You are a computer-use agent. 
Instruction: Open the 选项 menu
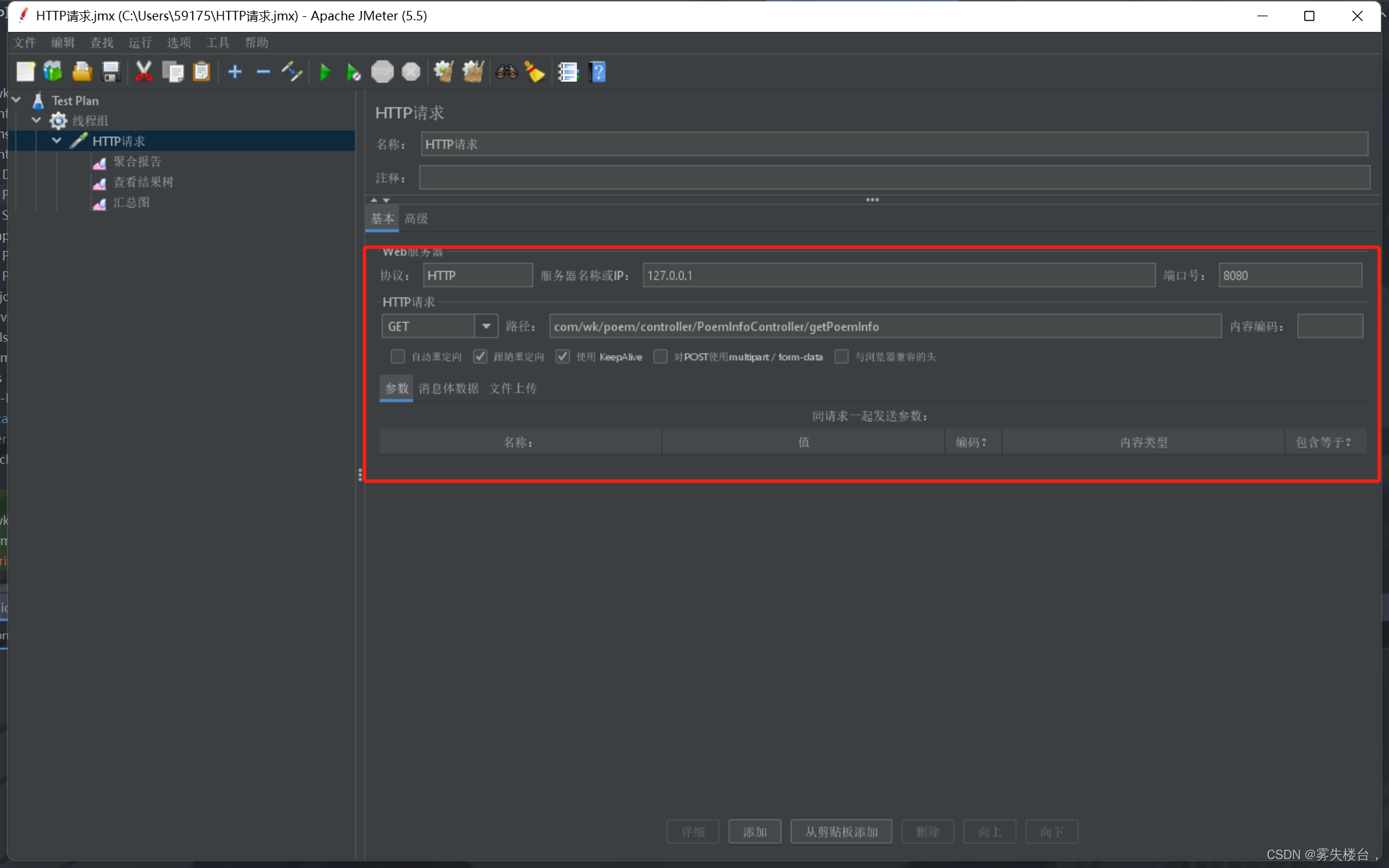(x=179, y=43)
